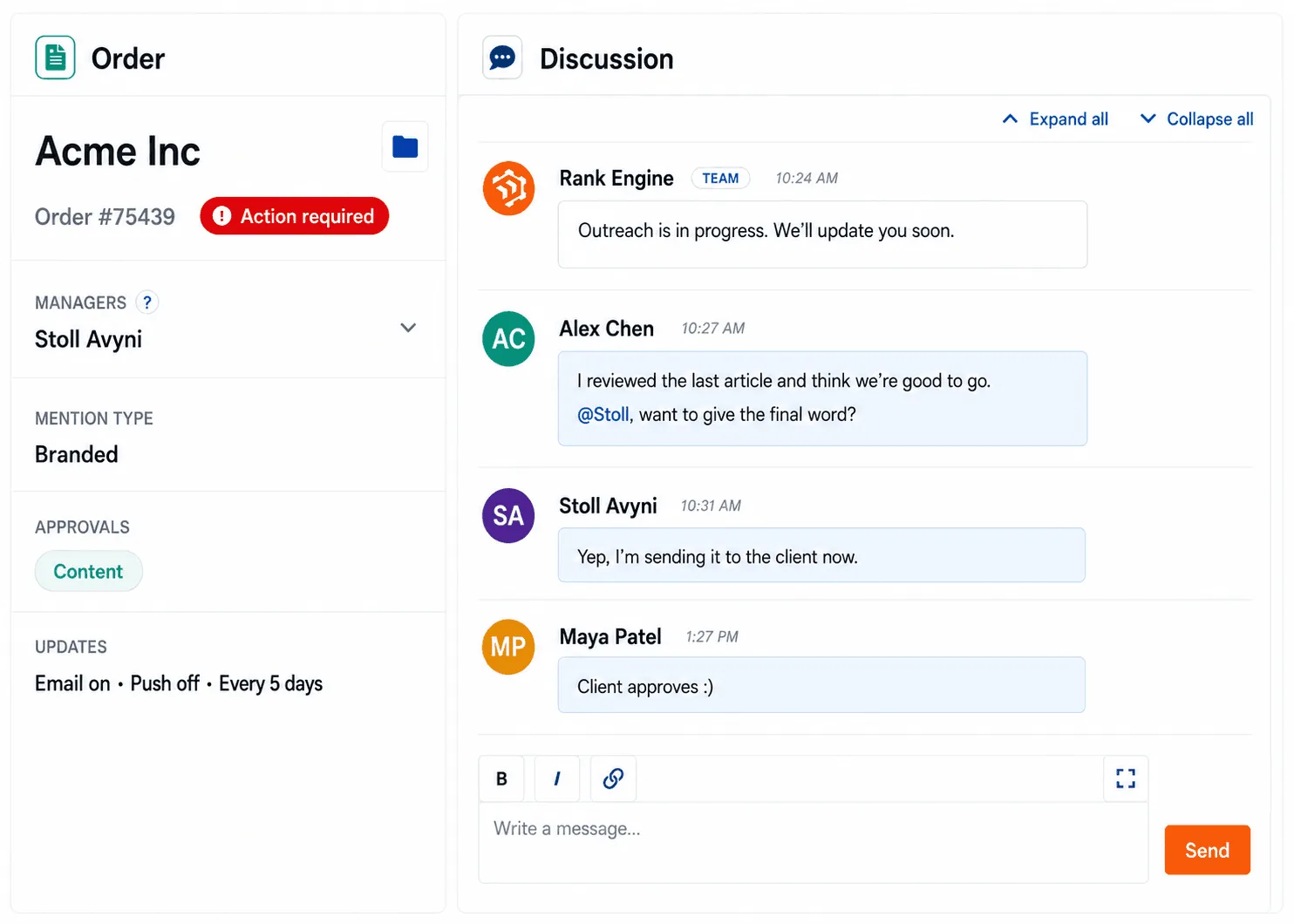Expand all discussion messages

(x=1055, y=119)
